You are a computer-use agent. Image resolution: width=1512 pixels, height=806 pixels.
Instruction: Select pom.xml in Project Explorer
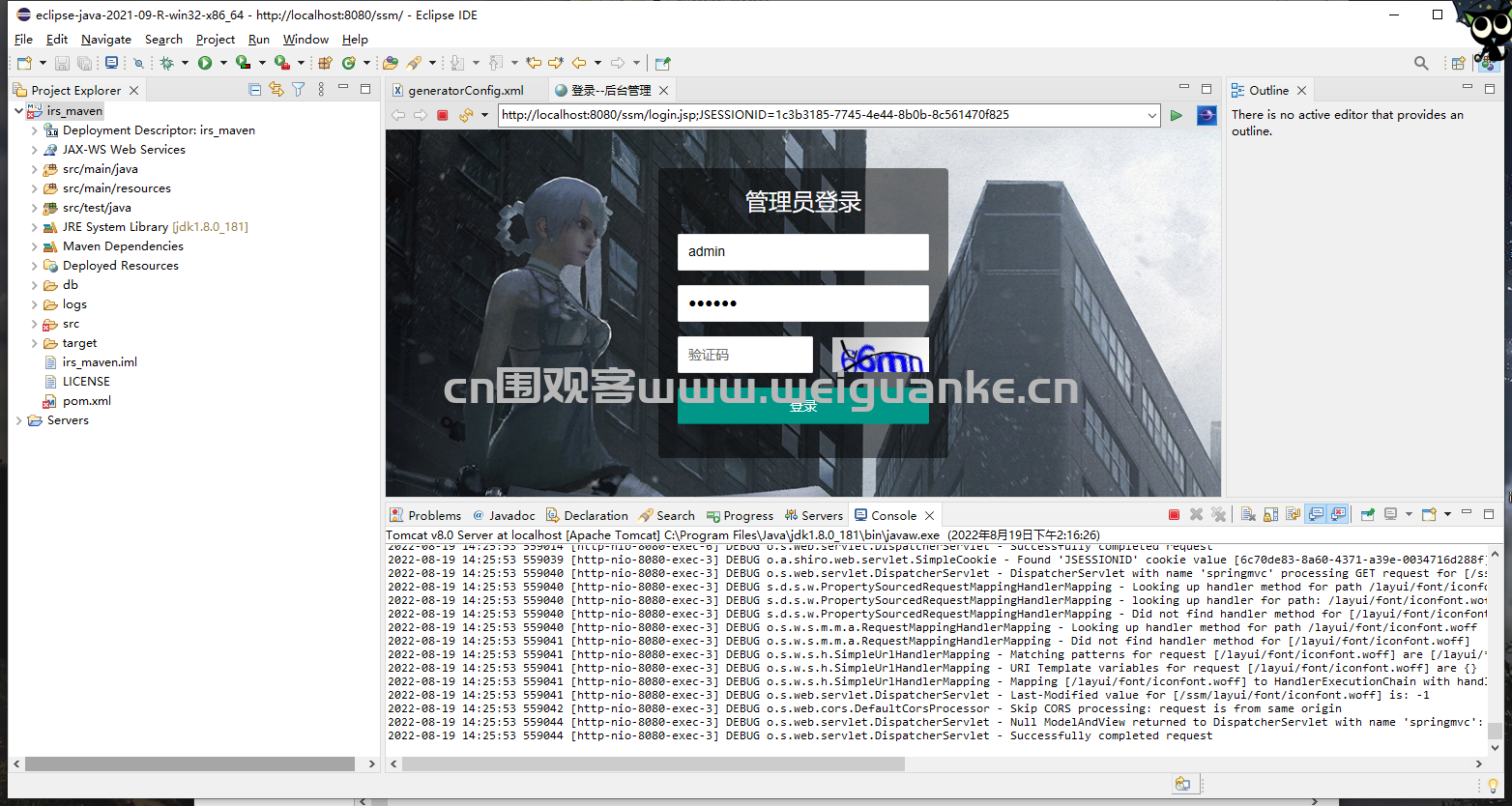point(86,401)
